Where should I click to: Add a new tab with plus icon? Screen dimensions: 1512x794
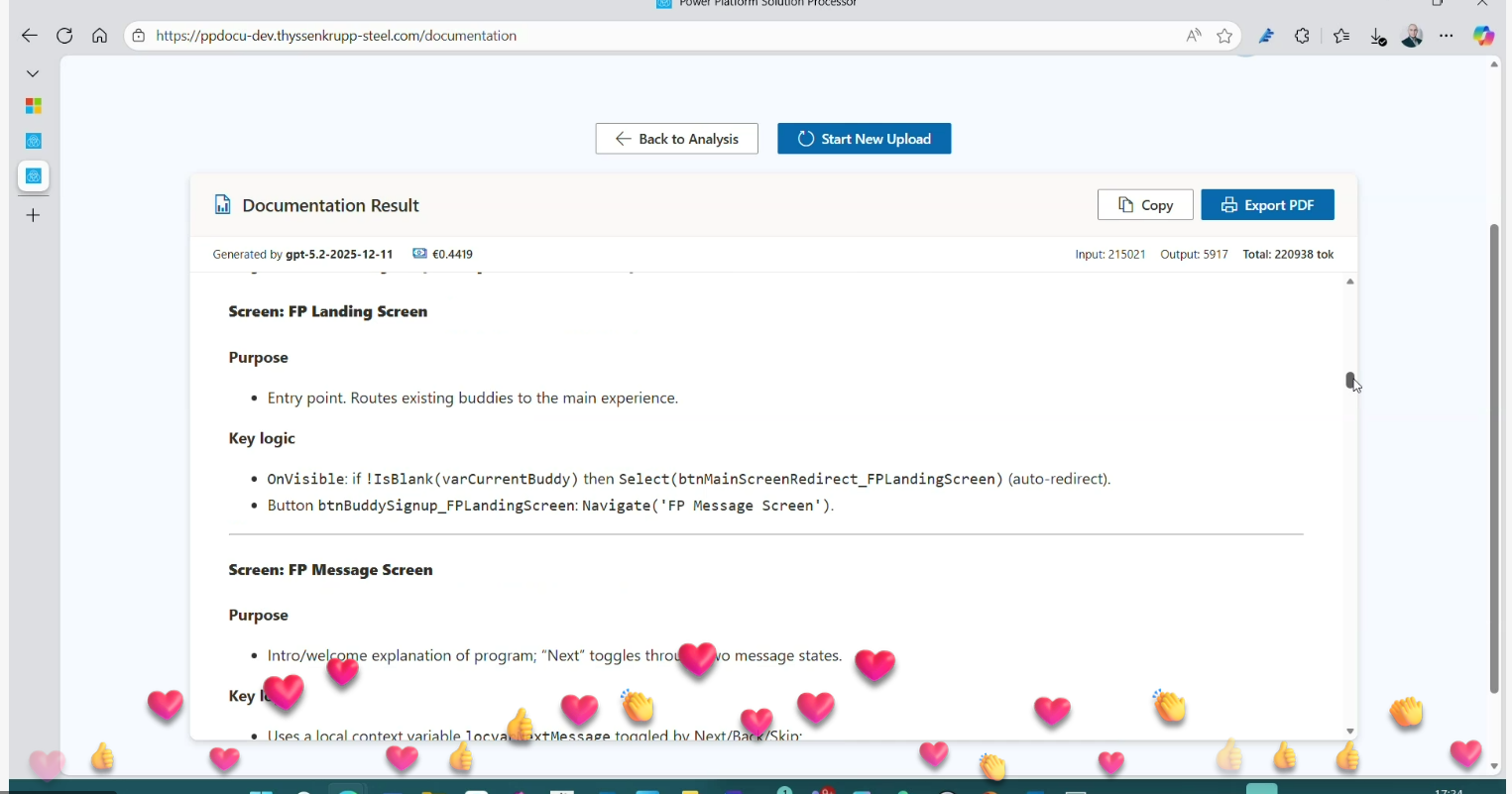coord(33,215)
